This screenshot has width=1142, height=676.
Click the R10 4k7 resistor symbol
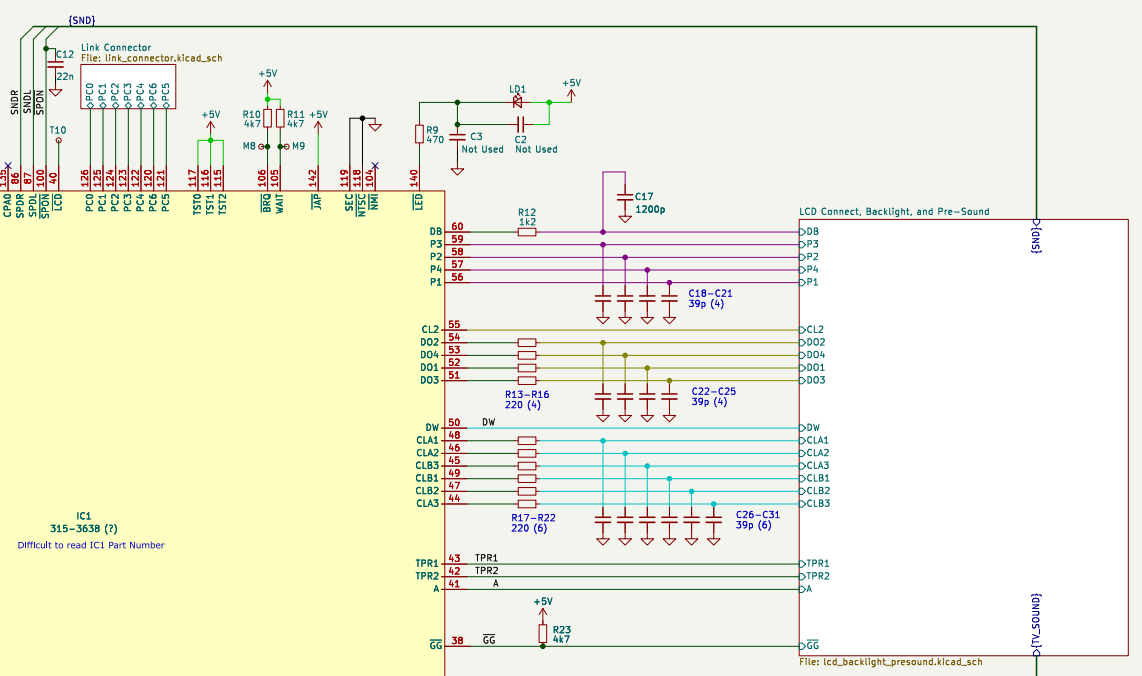(267, 120)
